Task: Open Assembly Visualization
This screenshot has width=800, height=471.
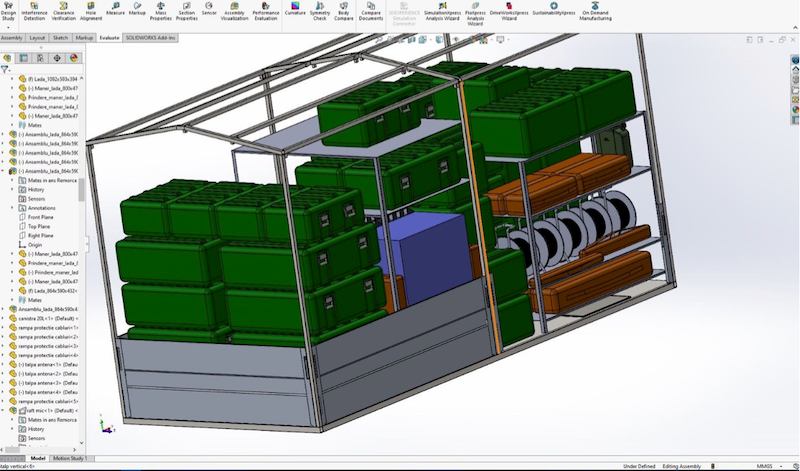Action: [235, 10]
